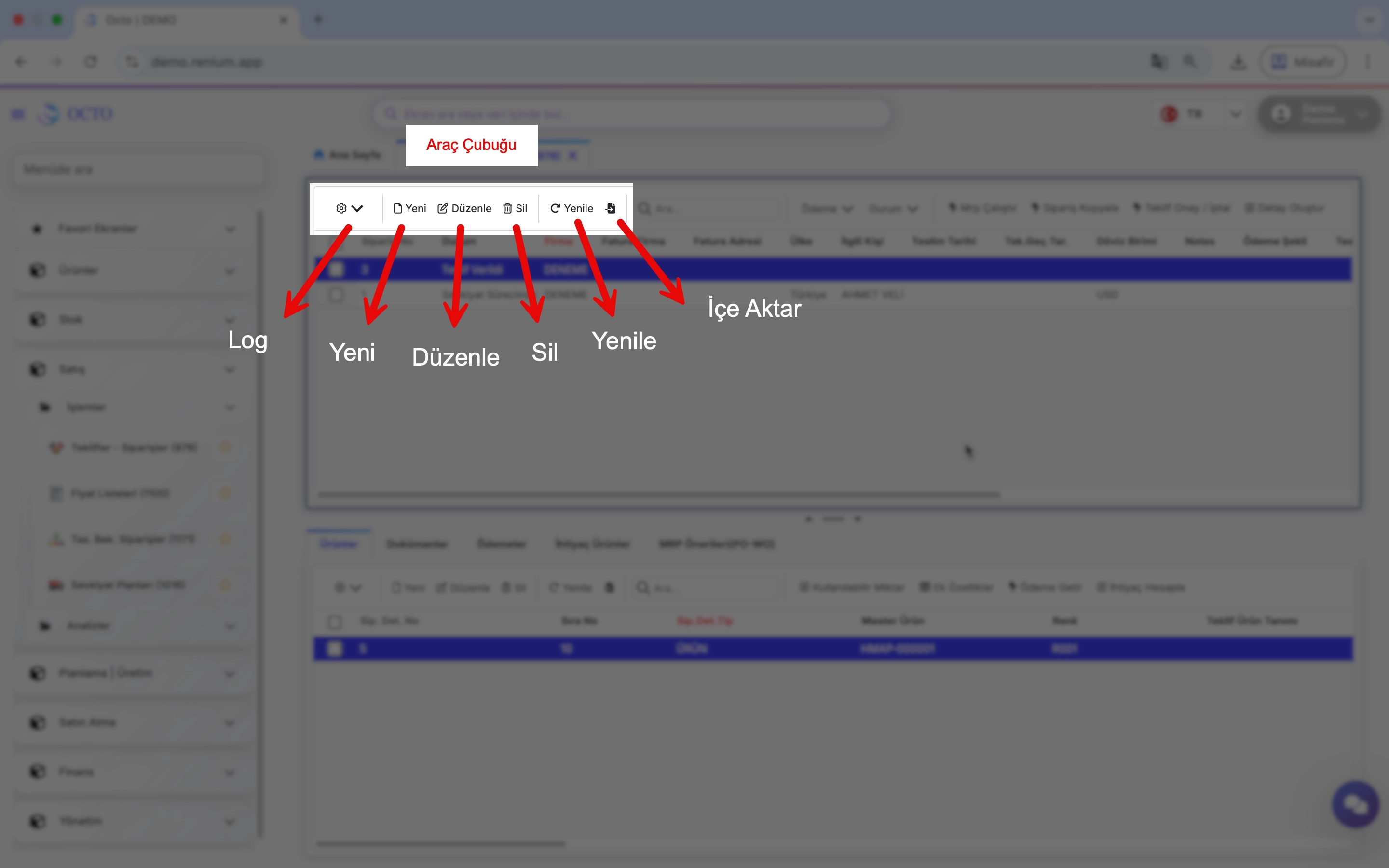Click the Mrp Çalıştır button

[981, 208]
